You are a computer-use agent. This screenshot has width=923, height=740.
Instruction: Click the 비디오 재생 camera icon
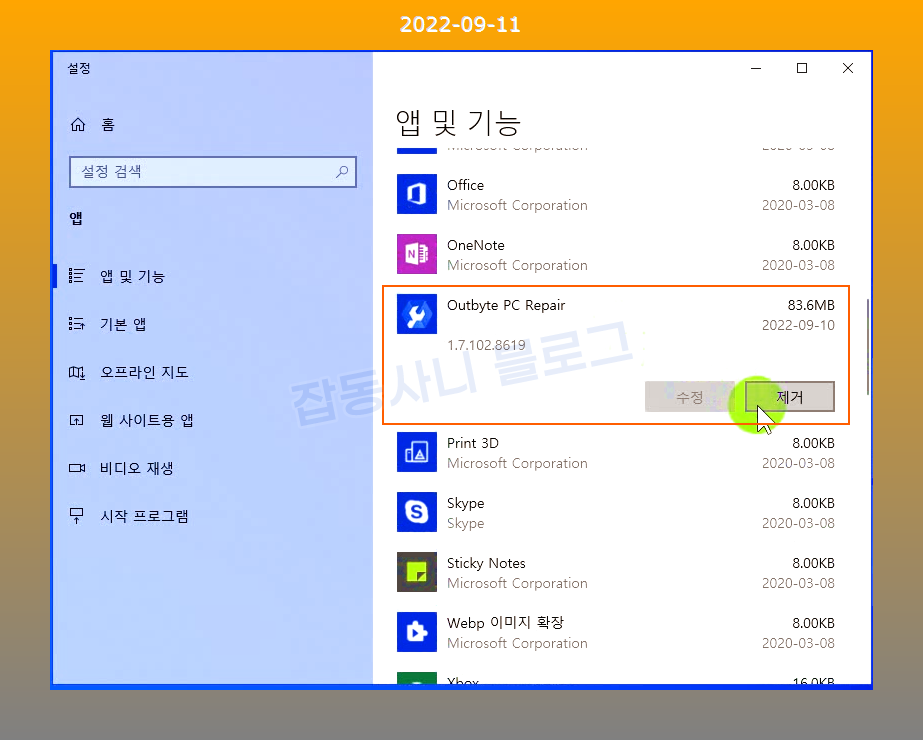(77, 468)
